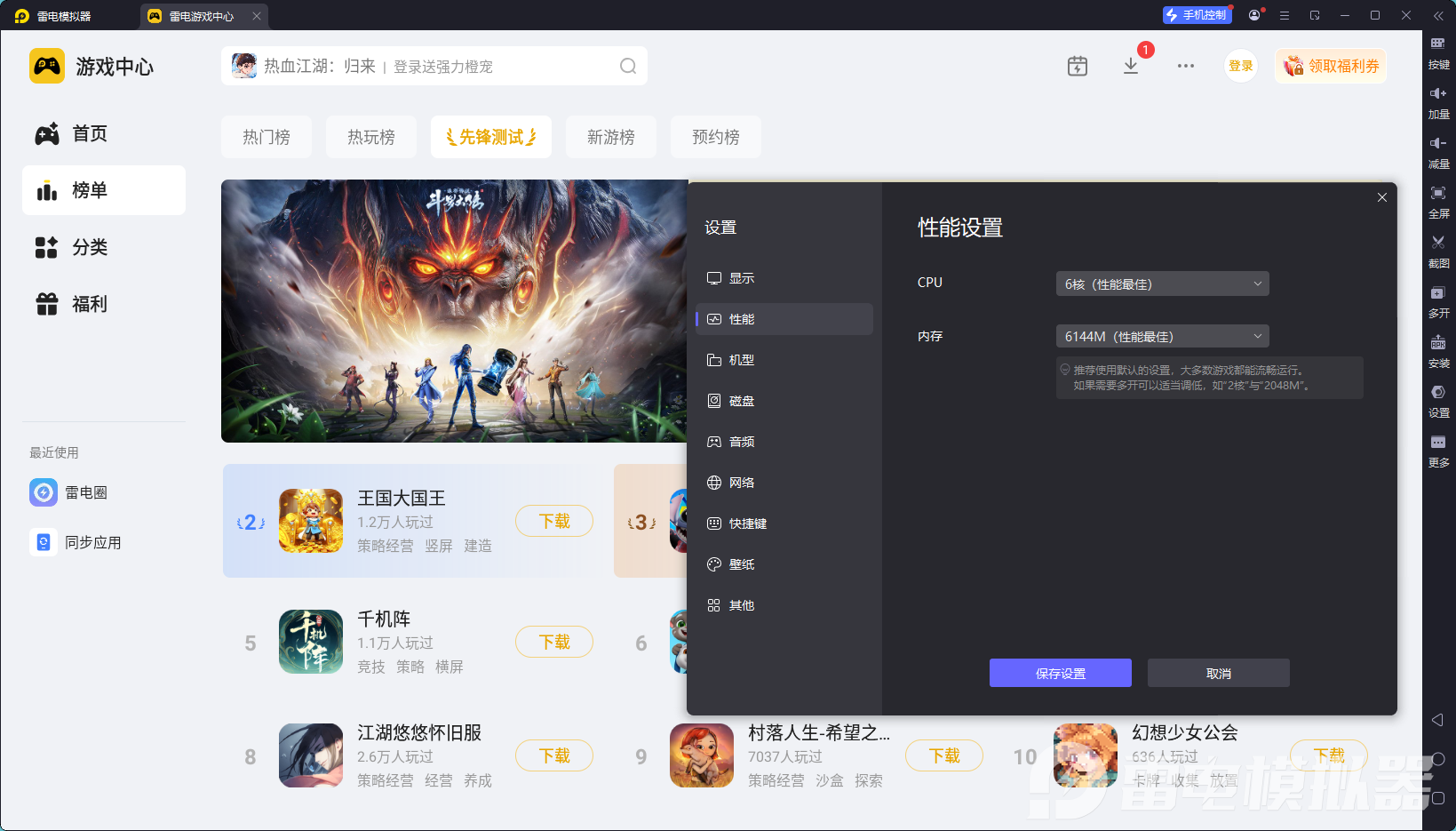Open the hamburger menu in title bar
The width and height of the screenshot is (1456, 831).
point(1285,15)
